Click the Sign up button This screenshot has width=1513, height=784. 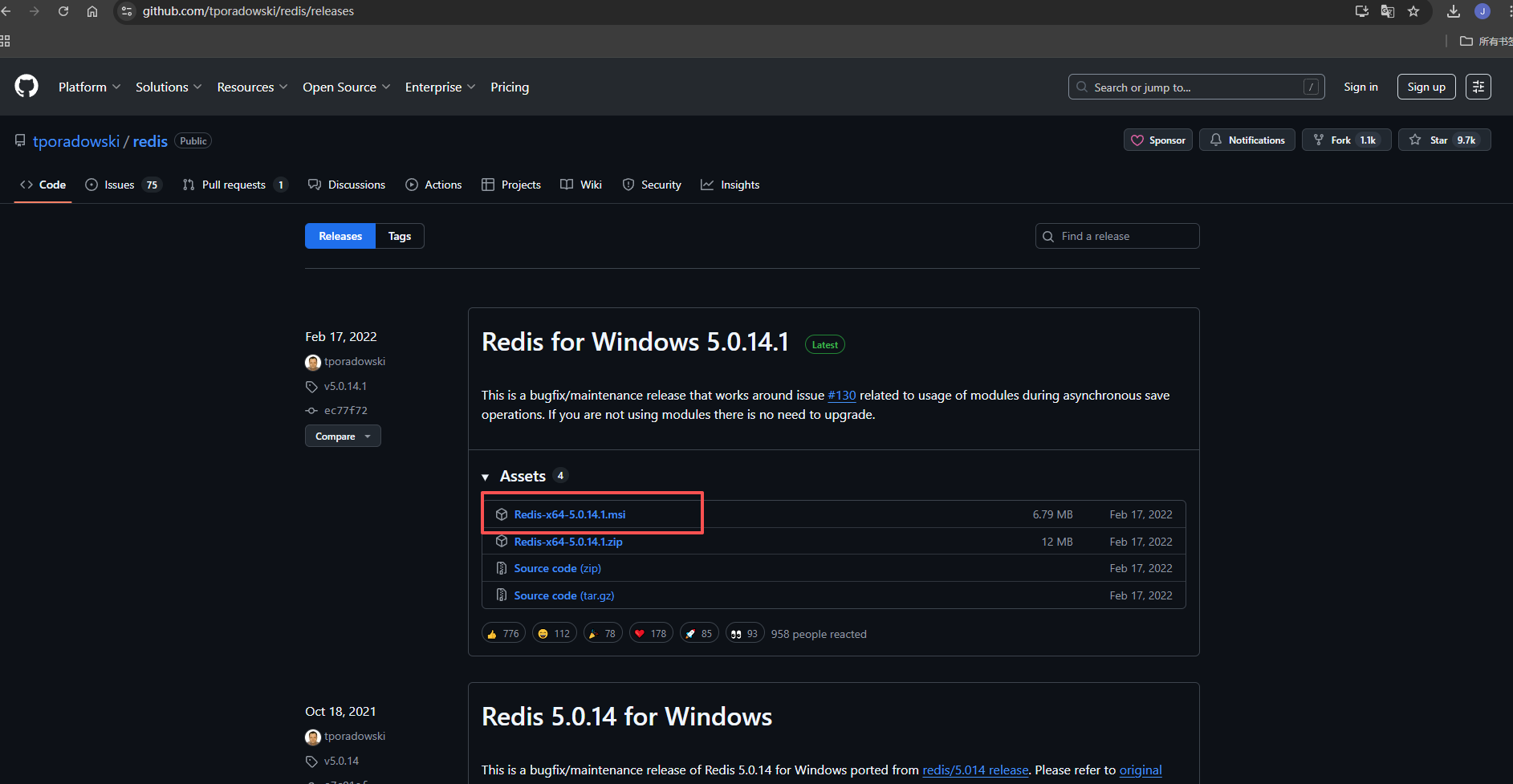click(1426, 87)
